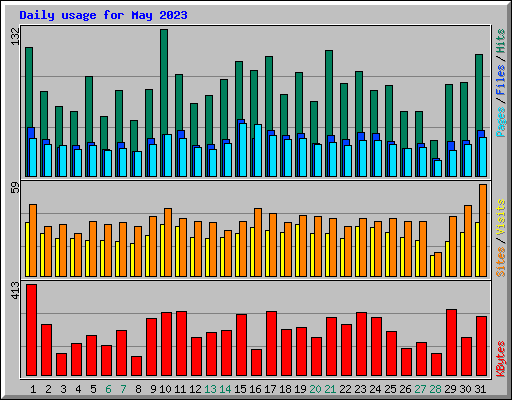512x400 pixels.
Task: Click day label "5" on the x-axis
Action: tap(93, 389)
